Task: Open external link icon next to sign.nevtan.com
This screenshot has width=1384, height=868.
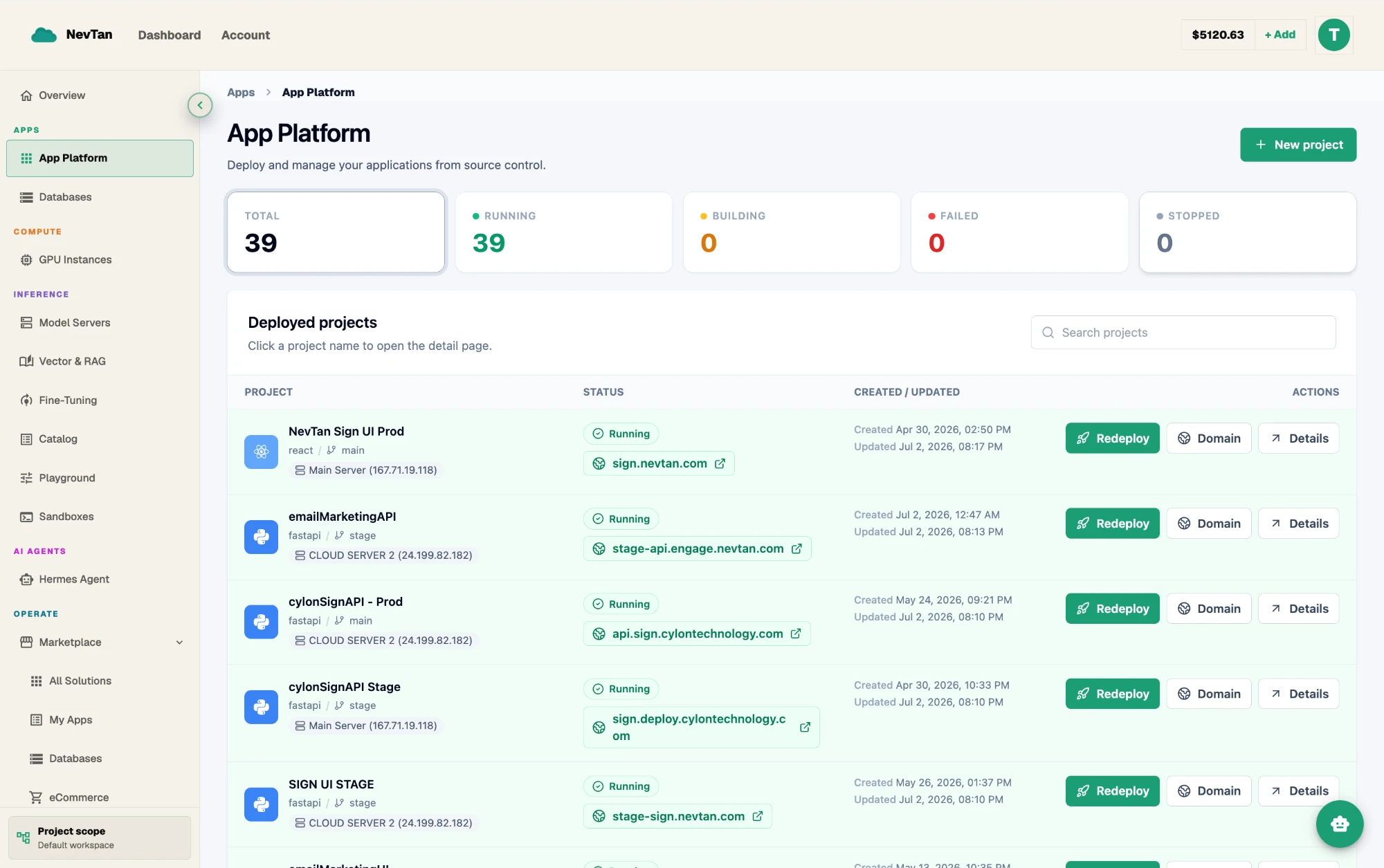Action: 720,463
